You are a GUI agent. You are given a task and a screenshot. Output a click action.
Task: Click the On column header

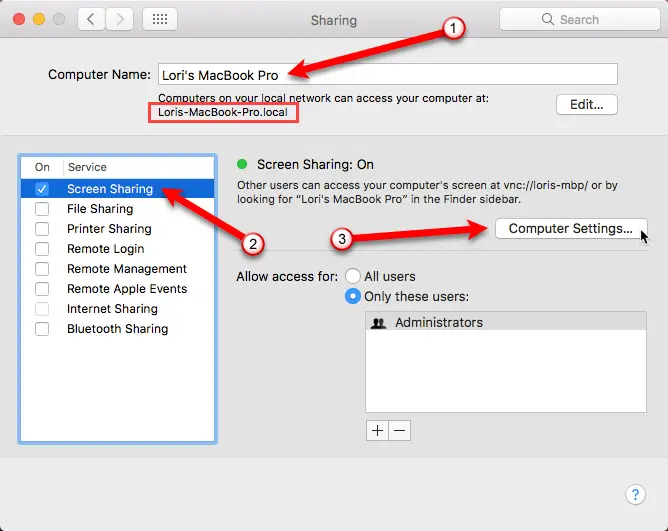point(42,167)
